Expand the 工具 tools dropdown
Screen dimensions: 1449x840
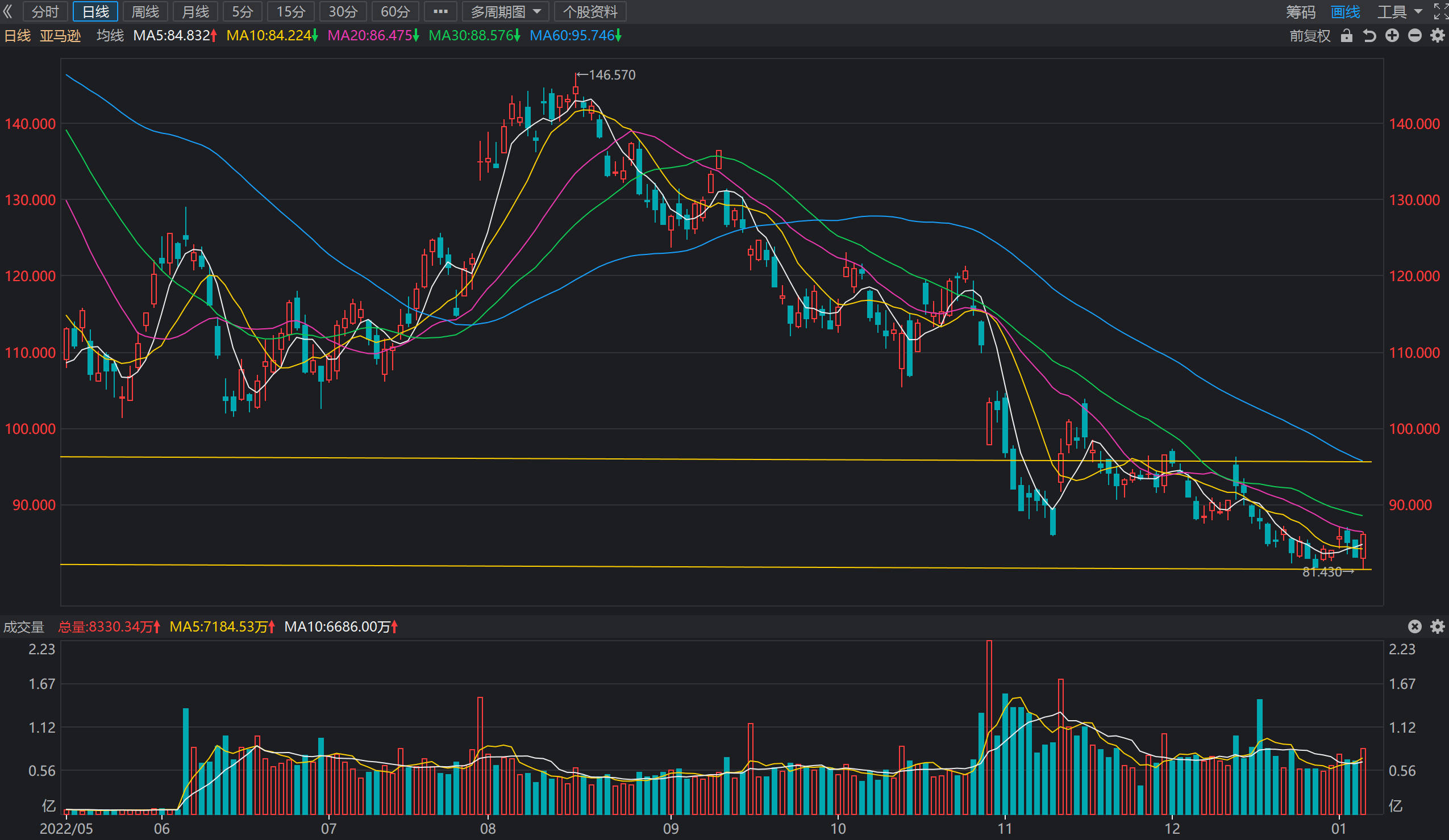[x=1399, y=12]
